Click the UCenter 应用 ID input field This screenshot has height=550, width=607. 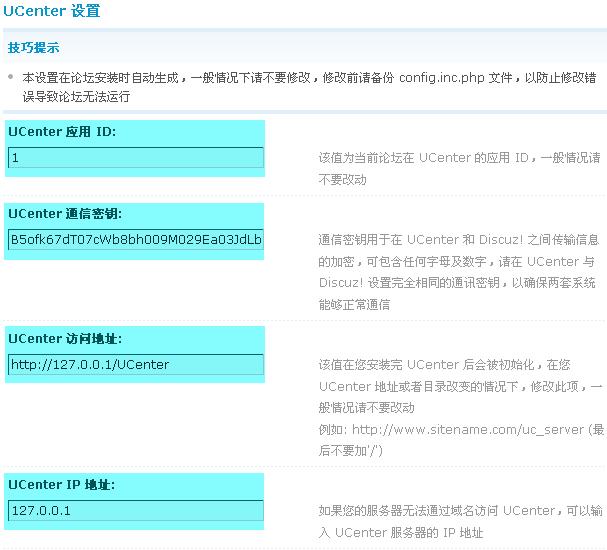point(136,158)
